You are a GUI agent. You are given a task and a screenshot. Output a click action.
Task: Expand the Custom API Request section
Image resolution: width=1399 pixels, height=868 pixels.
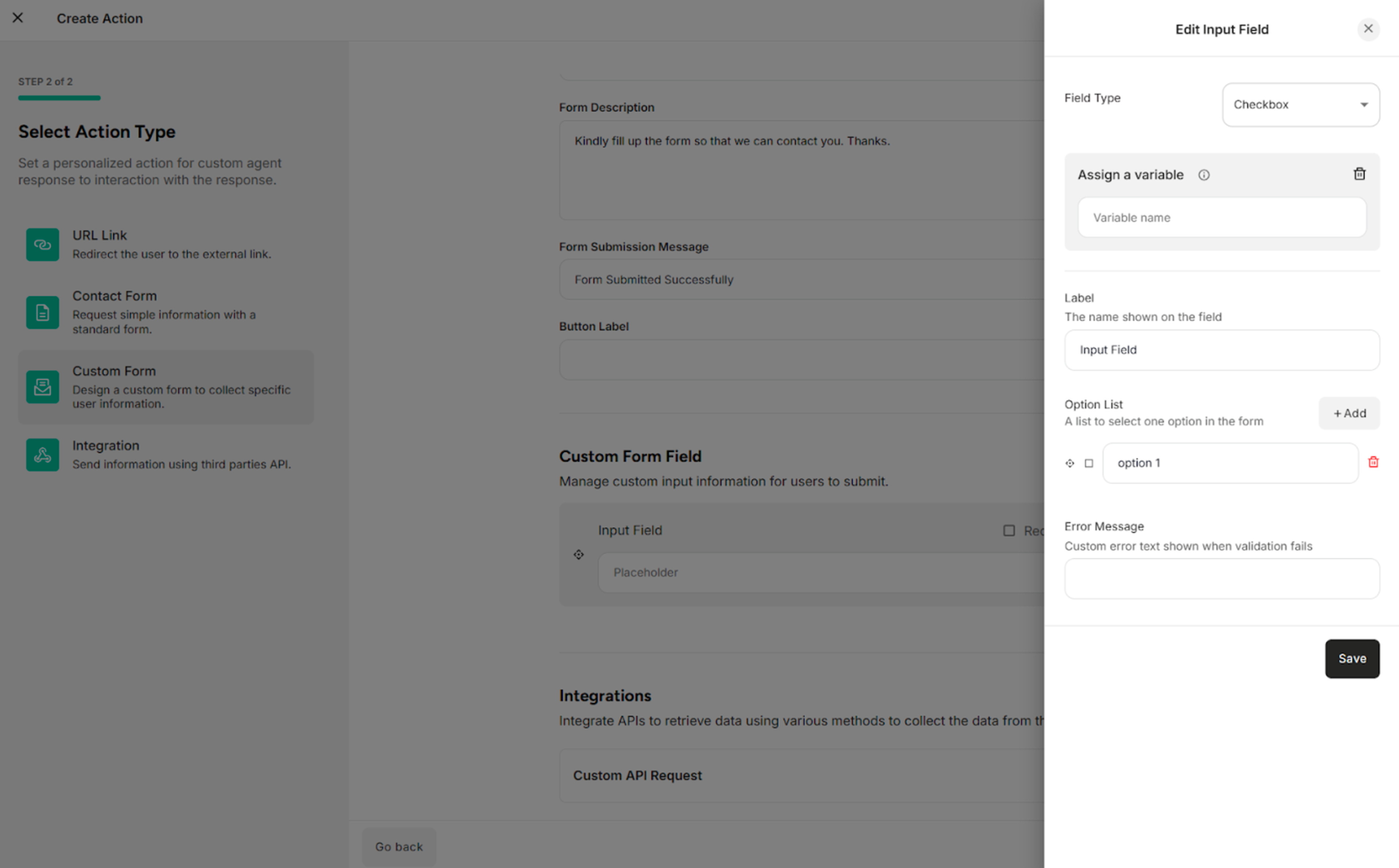(x=637, y=775)
